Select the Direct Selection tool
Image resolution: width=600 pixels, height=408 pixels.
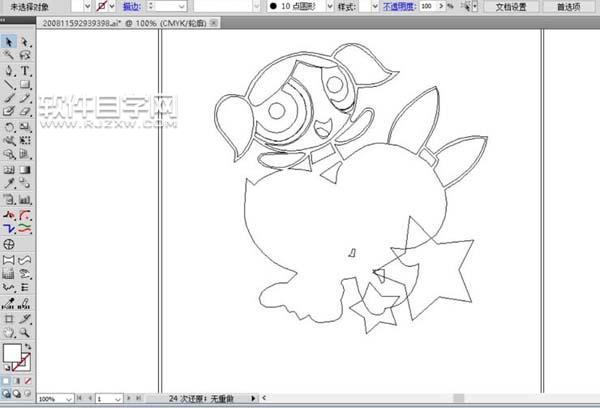click(25, 41)
